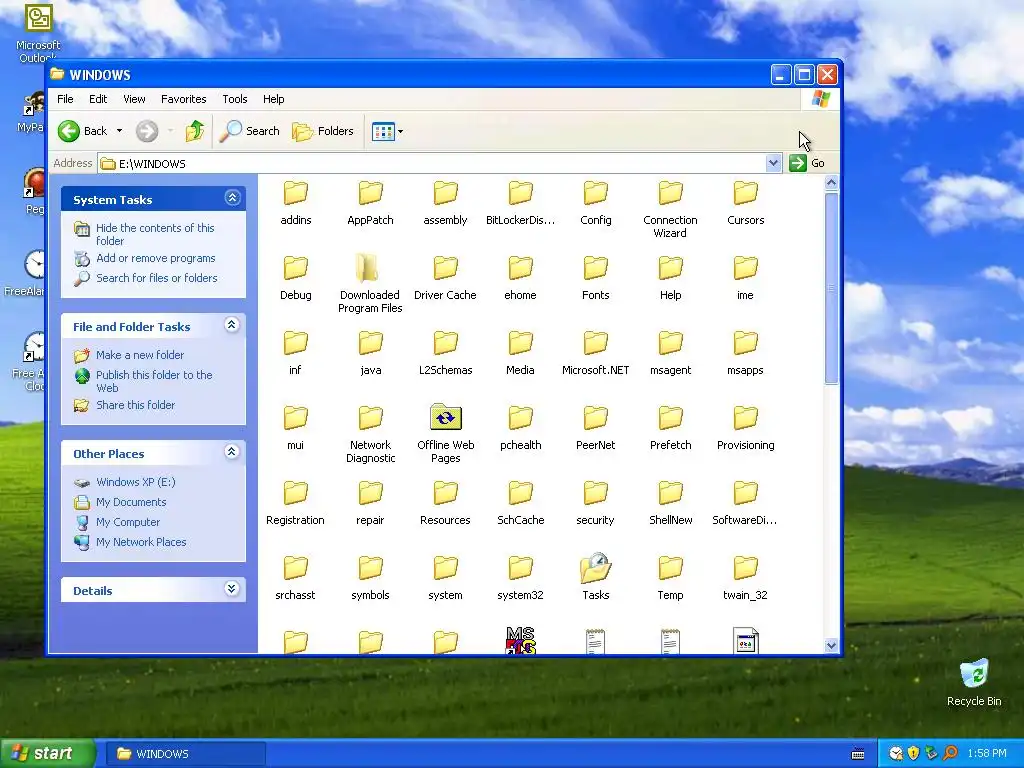Select the AppPatch folder
The width and height of the screenshot is (1024, 768).
click(x=370, y=203)
